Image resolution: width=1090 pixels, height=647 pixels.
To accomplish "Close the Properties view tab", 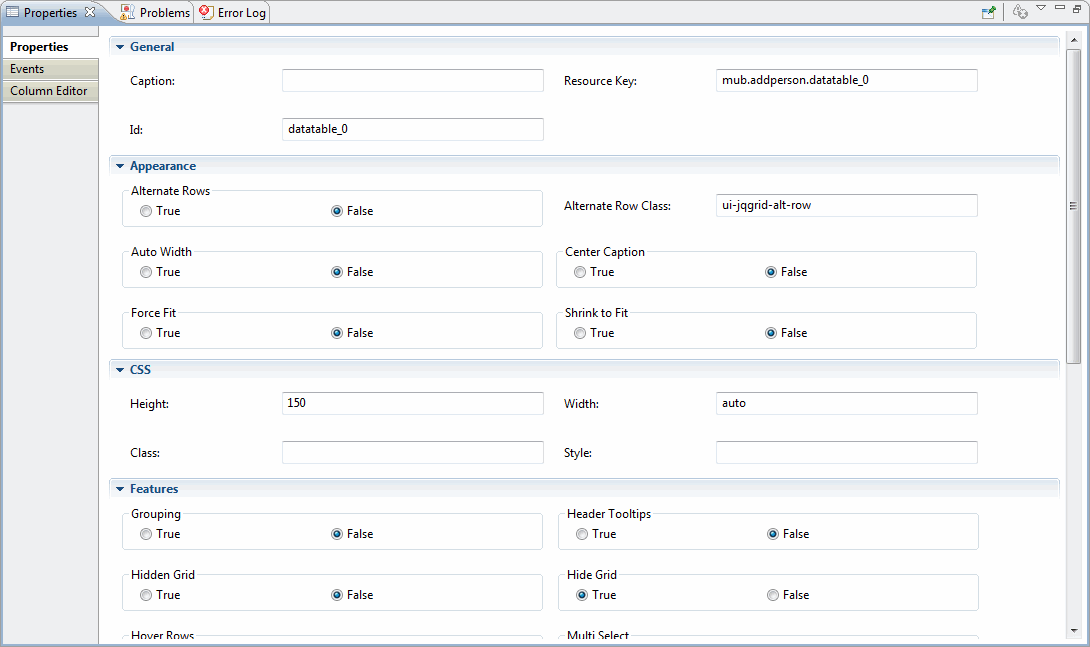I will click(x=90, y=12).
